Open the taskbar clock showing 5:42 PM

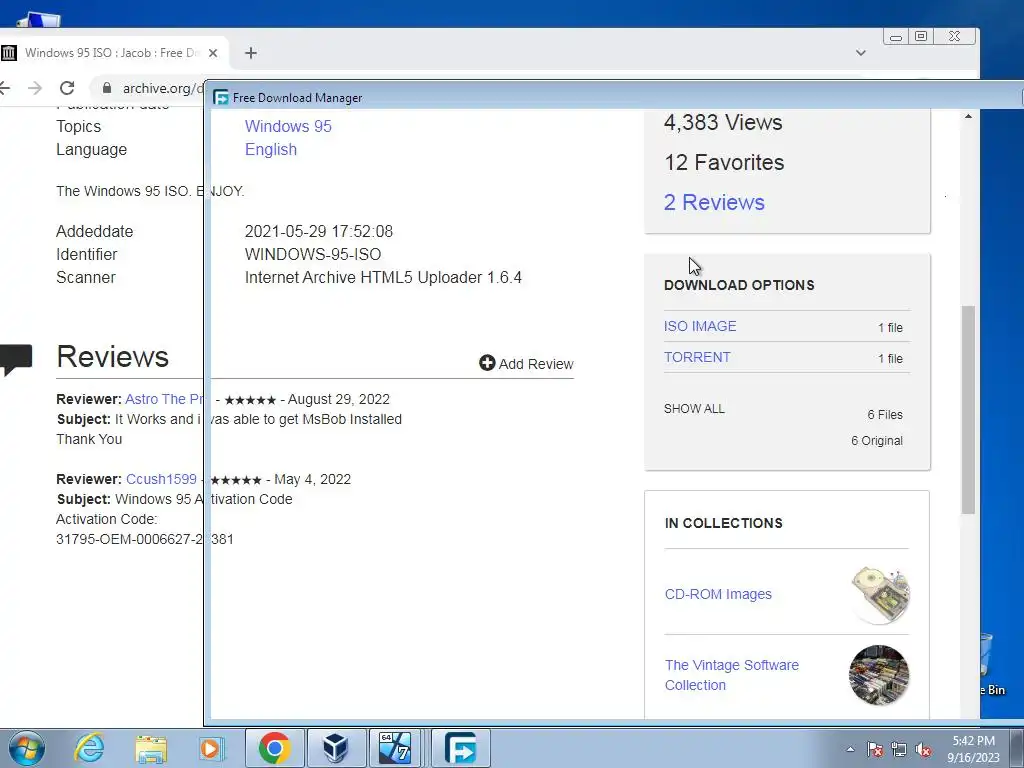point(973,749)
